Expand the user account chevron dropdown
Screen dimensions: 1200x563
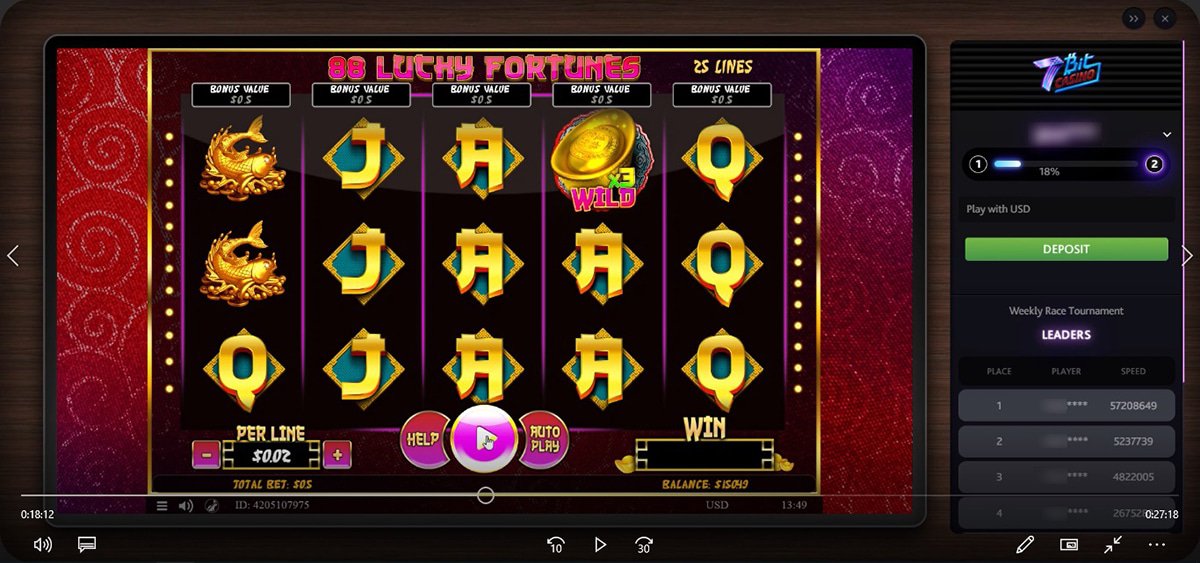click(1166, 134)
